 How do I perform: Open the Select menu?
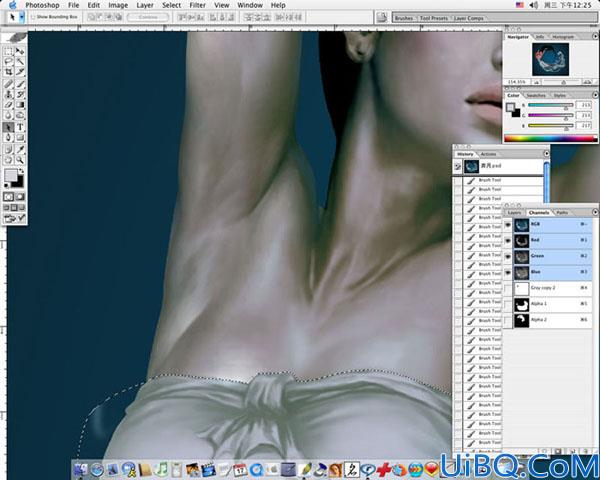point(171,5)
